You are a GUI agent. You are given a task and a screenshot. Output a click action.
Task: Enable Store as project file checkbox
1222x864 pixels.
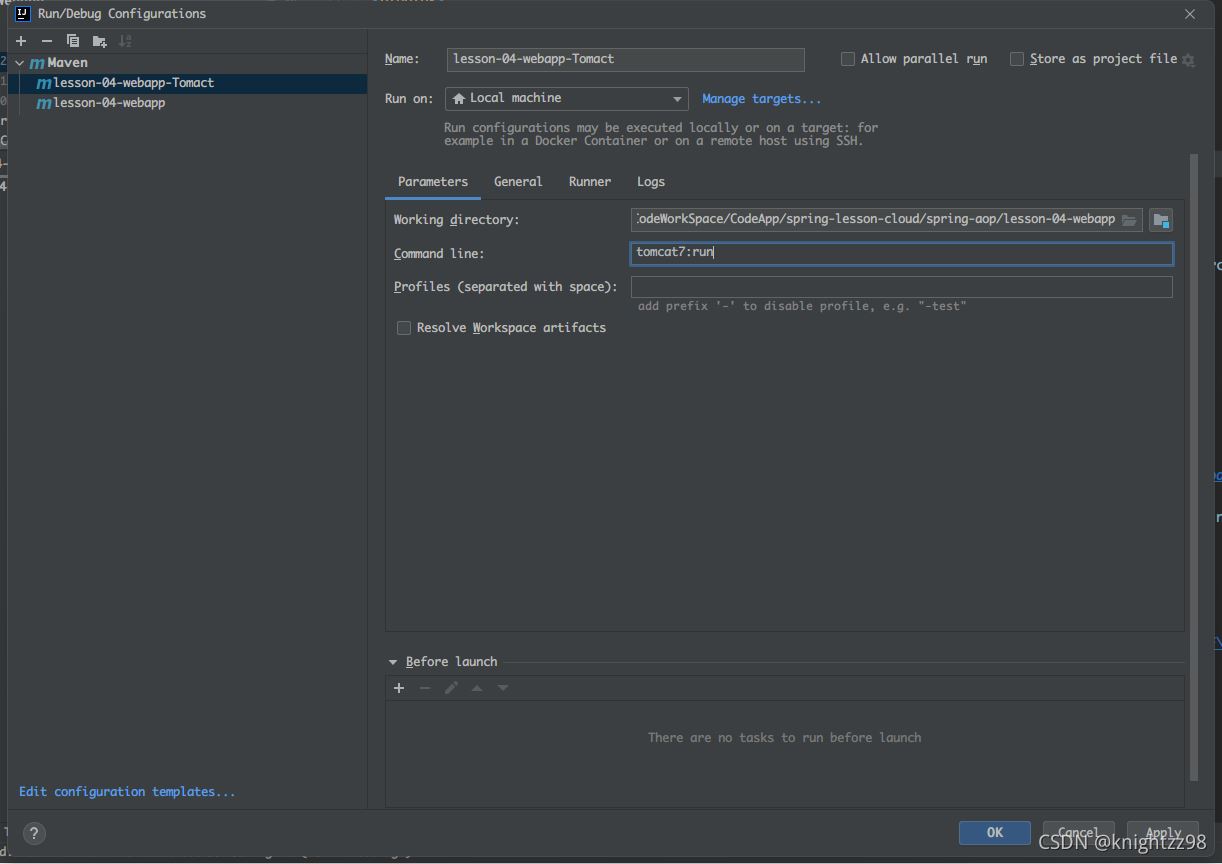point(1017,59)
